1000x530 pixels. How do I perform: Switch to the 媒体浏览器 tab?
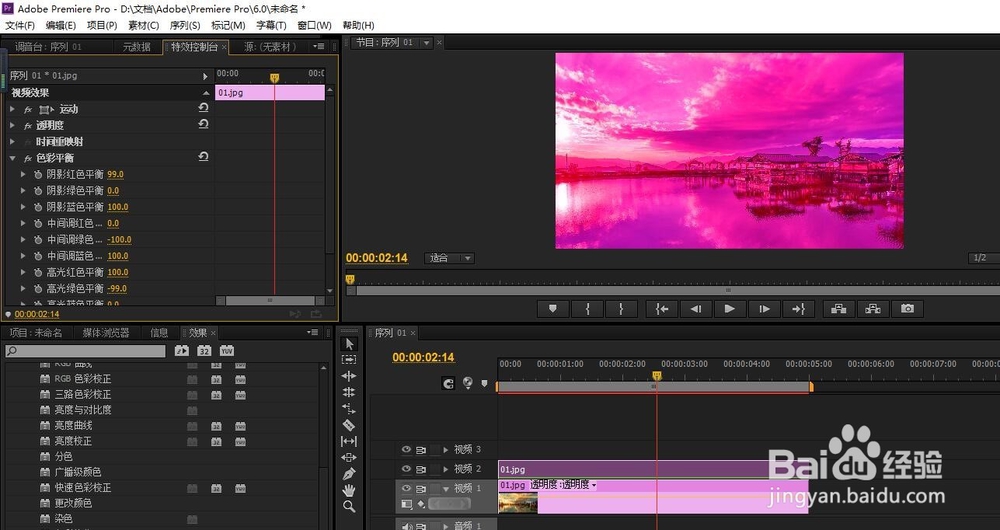point(106,332)
